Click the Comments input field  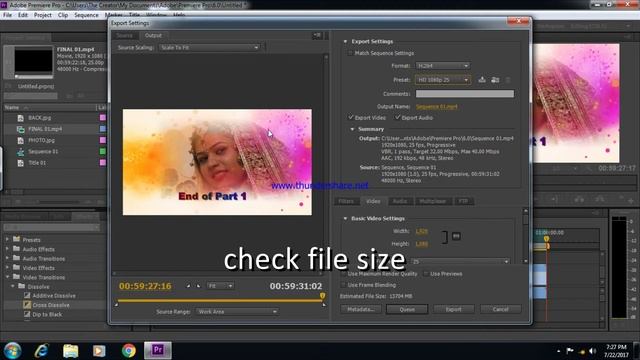click(464, 94)
